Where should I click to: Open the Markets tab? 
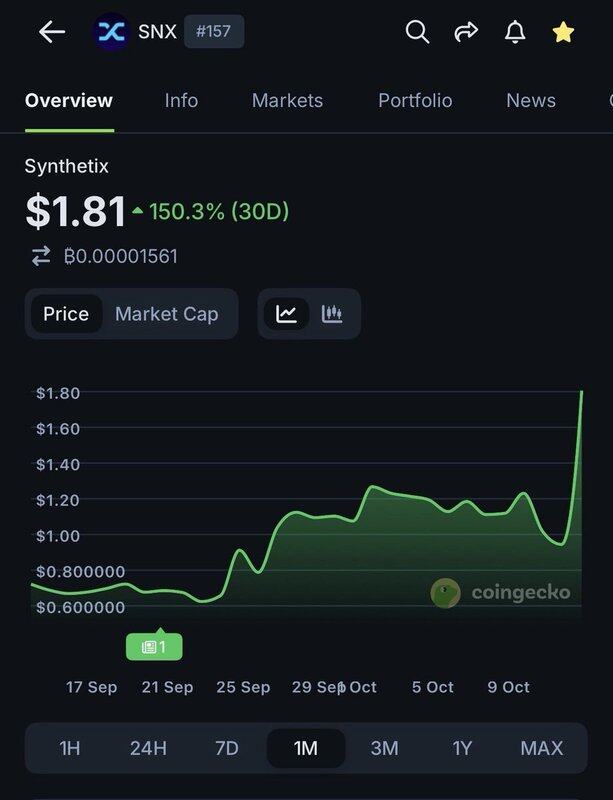click(x=287, y=100)
